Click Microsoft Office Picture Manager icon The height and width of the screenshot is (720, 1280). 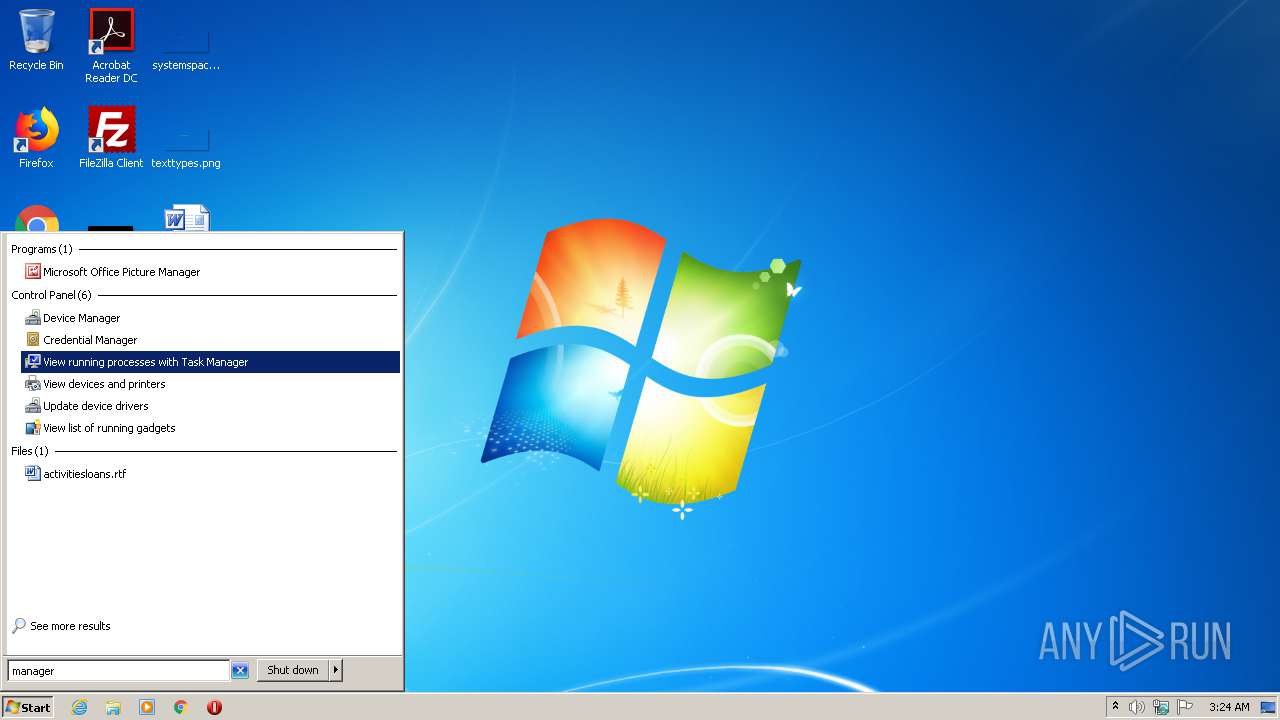coord(33,272)
